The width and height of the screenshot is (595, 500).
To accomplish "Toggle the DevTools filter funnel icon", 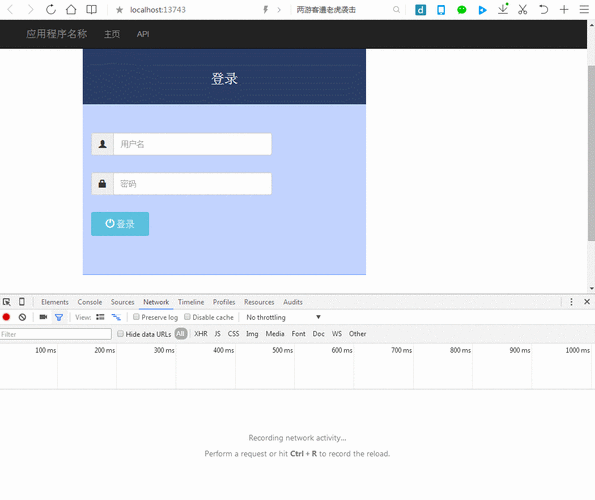I will pos(59,317).
